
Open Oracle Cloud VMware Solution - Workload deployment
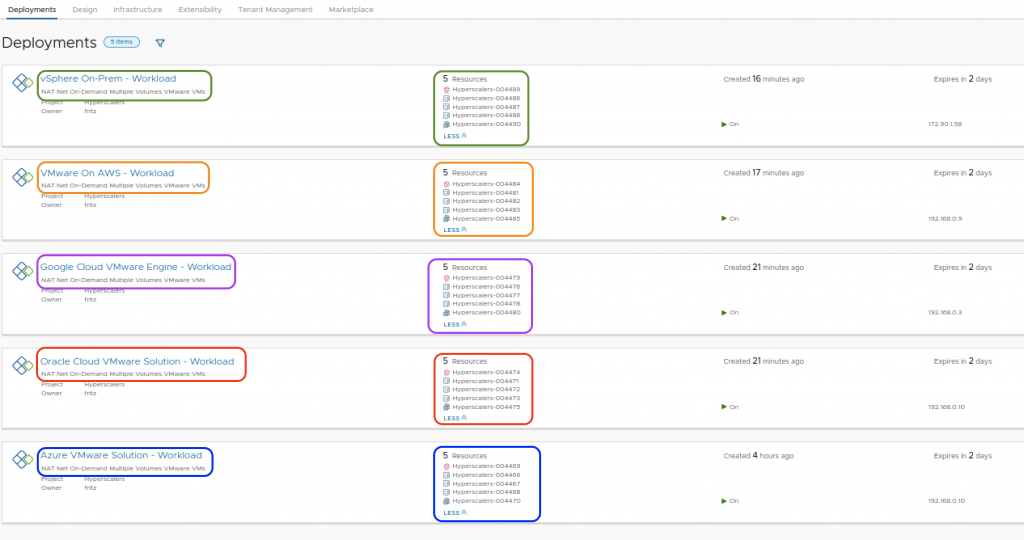click(137, 361)
